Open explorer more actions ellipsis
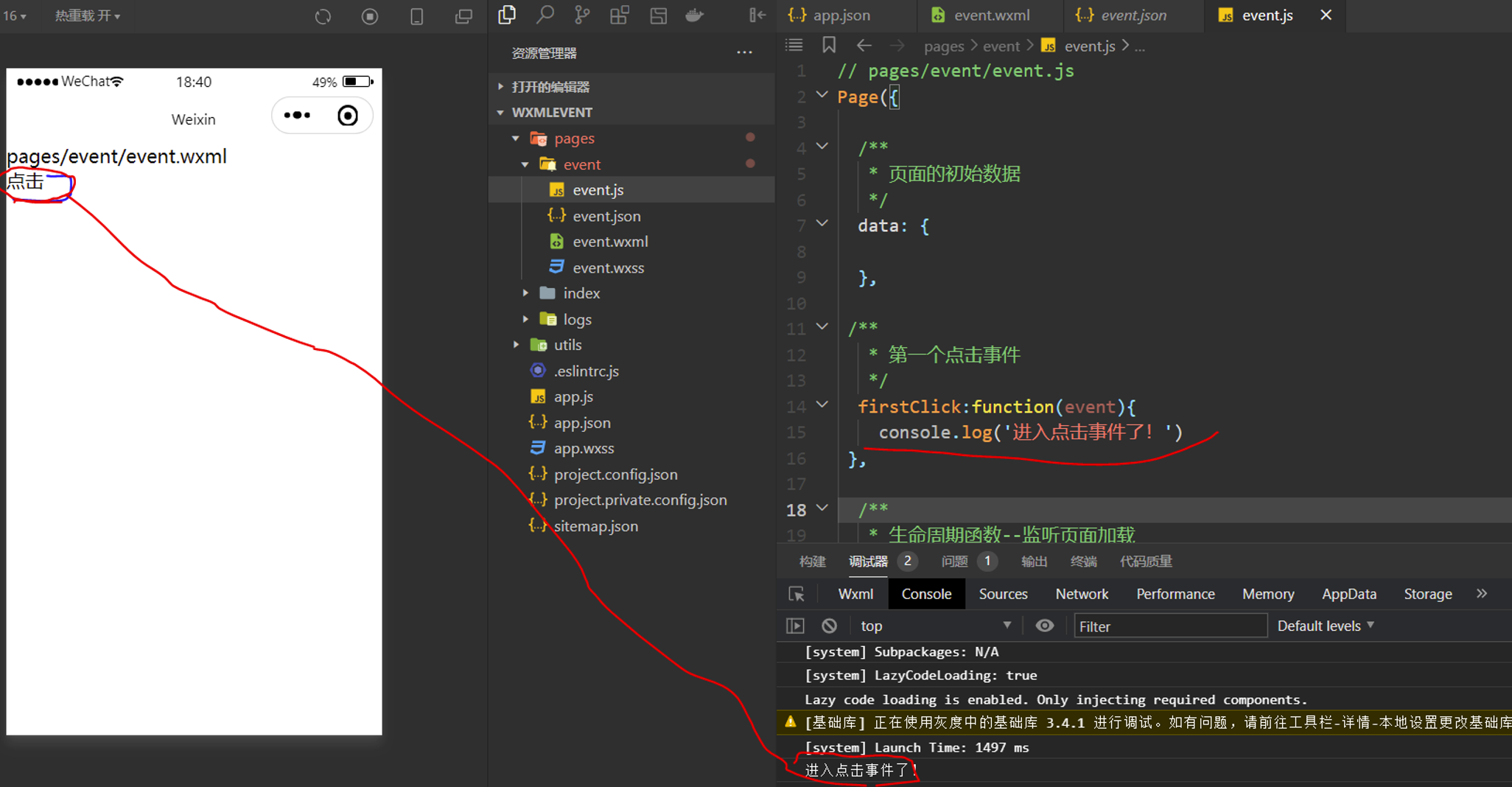 pyautogui.click(x=744, y=53)
